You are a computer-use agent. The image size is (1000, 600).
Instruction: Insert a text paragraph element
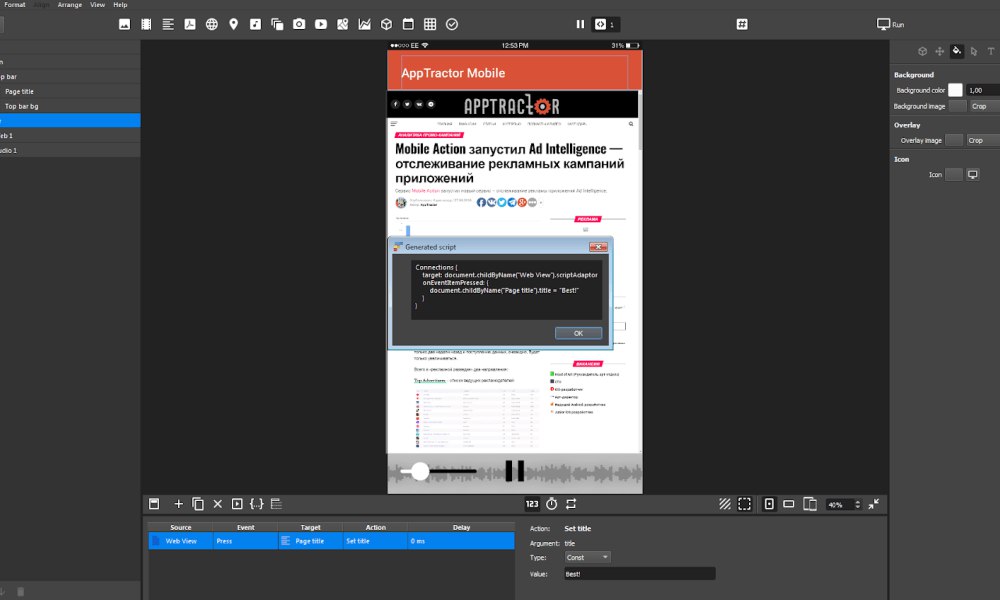coord(168,24)
